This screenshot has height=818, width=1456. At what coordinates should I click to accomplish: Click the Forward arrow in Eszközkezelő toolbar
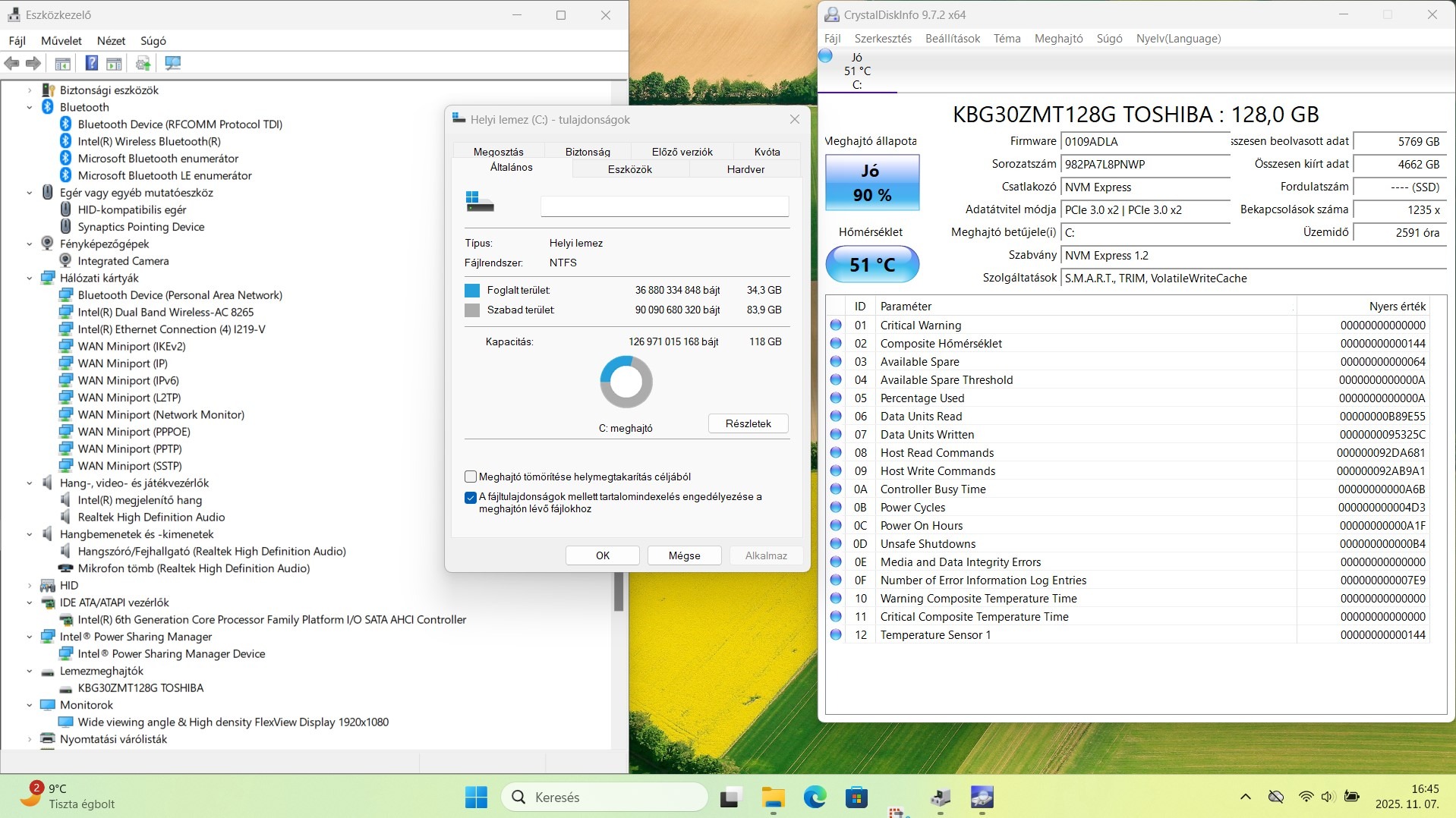click(x=33, y=64)
